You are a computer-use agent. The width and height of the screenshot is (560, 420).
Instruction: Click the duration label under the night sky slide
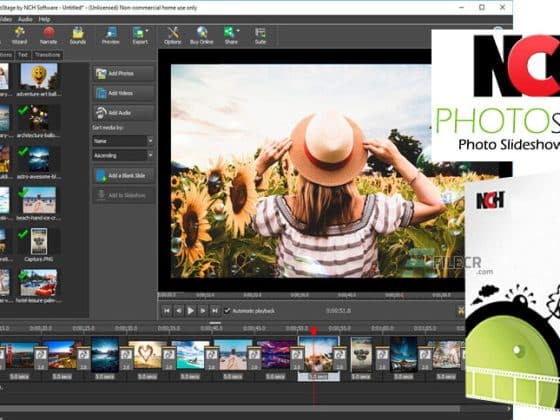[x=404, y=377]
